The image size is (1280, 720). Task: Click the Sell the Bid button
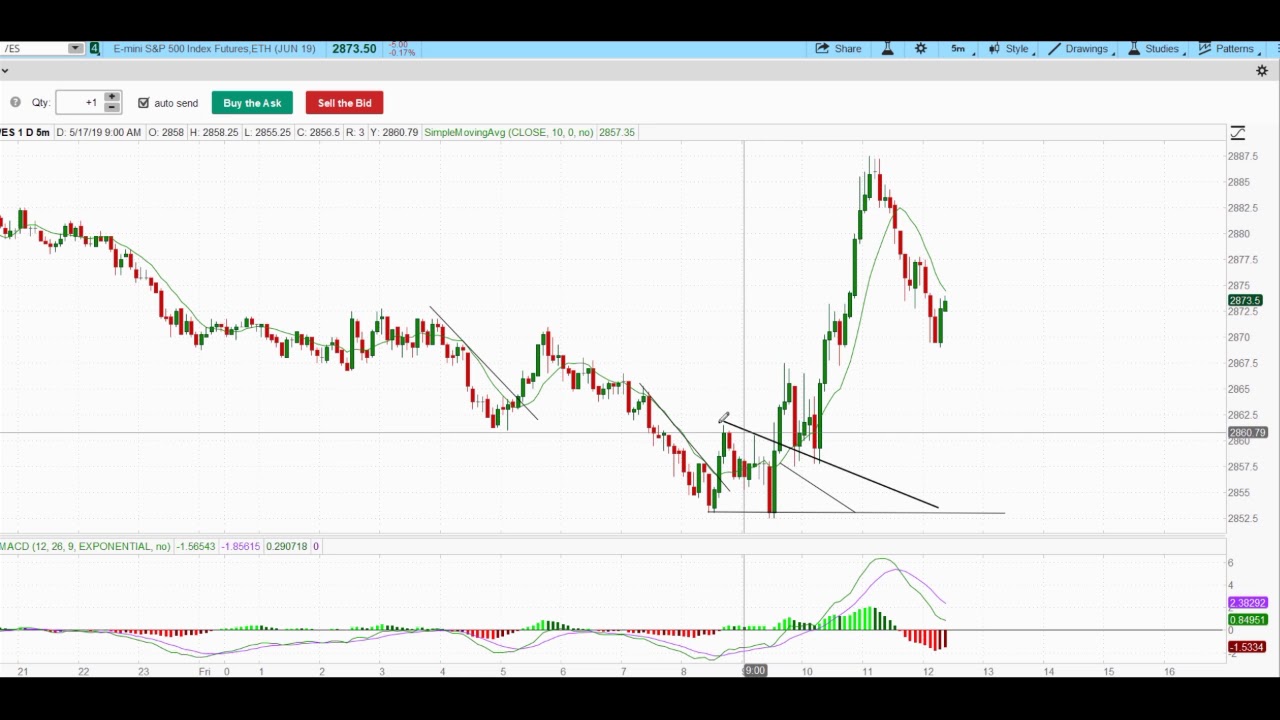coord(344,103)
